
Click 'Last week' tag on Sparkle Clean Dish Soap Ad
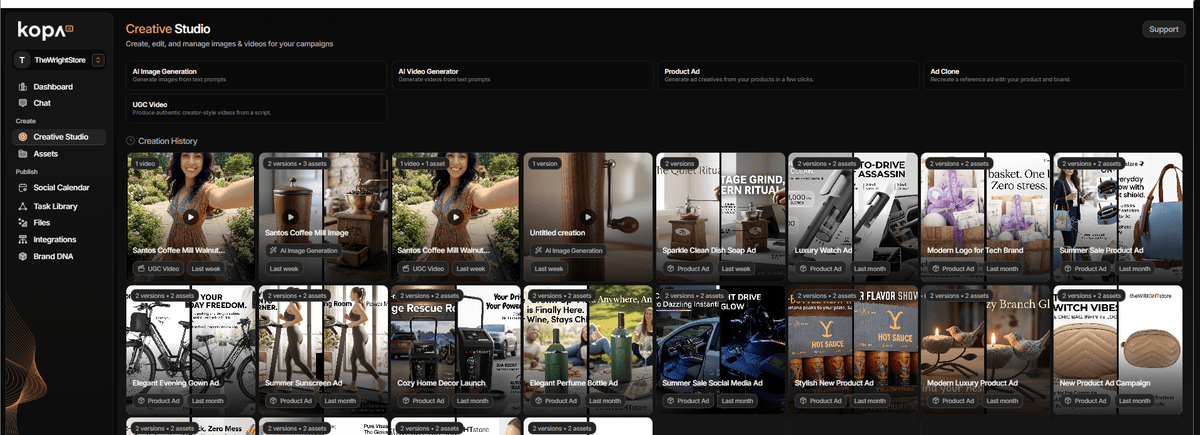(x=737, y=269)
